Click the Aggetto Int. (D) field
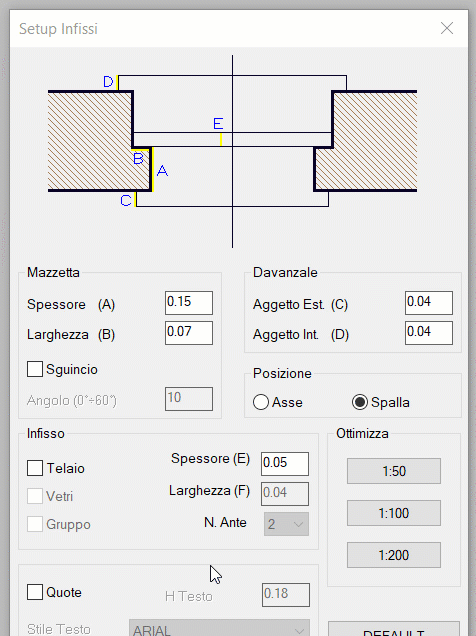Viewport: 476px width, 636px height. click(x=429, y=333)
